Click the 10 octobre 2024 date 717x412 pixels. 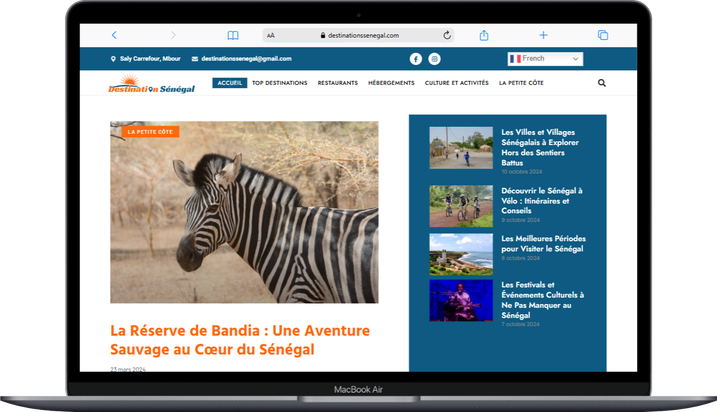(522, 172)
